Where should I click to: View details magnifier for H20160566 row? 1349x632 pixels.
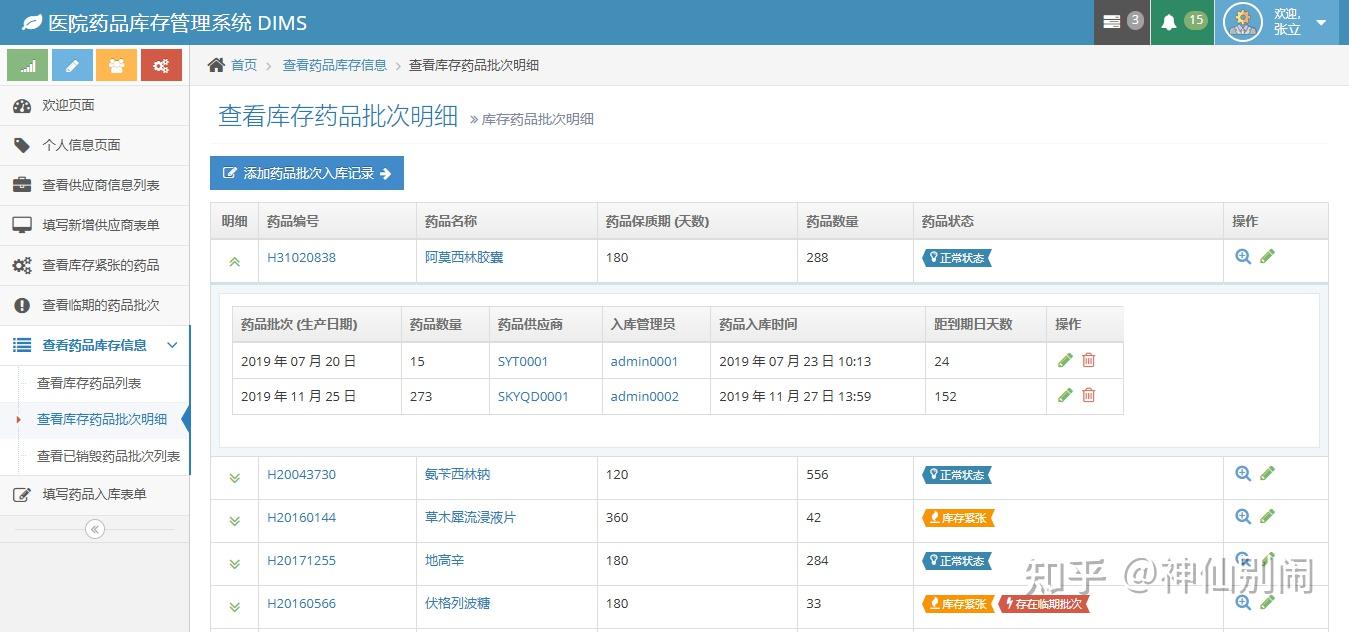click(x=1243, y=602)
